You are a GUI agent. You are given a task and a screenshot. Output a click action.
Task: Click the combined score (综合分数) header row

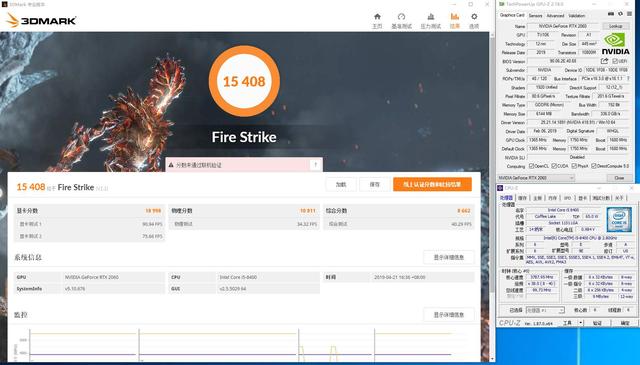click(398, 211)
